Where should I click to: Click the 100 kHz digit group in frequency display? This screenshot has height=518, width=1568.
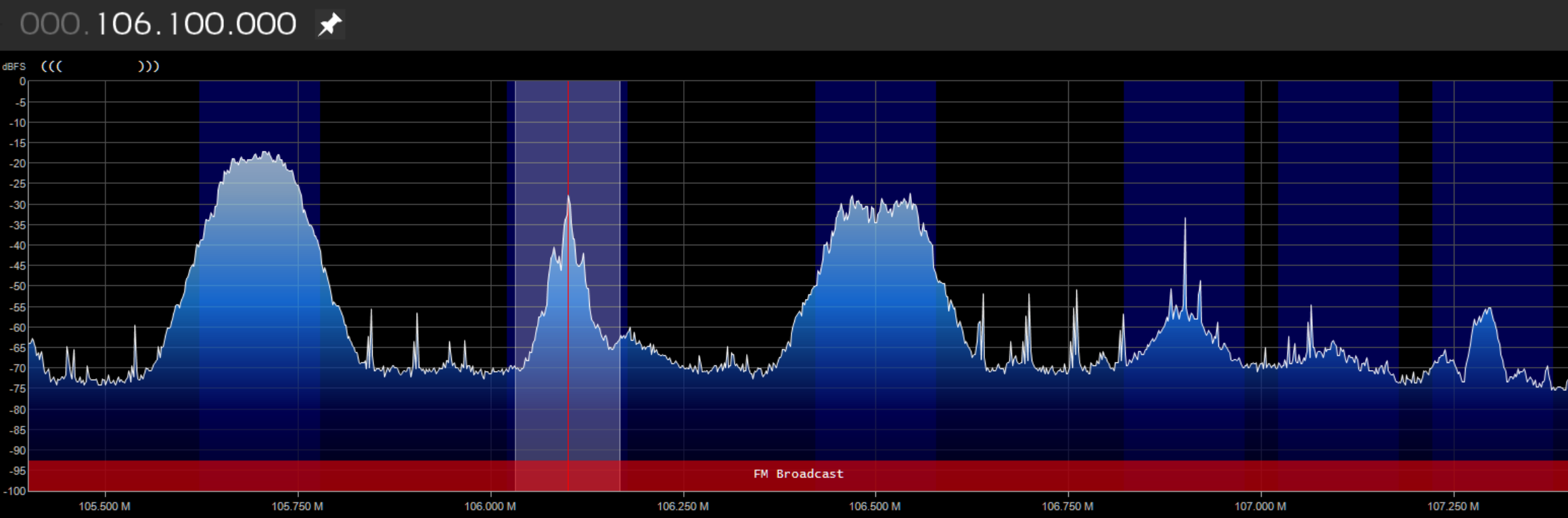196,25
